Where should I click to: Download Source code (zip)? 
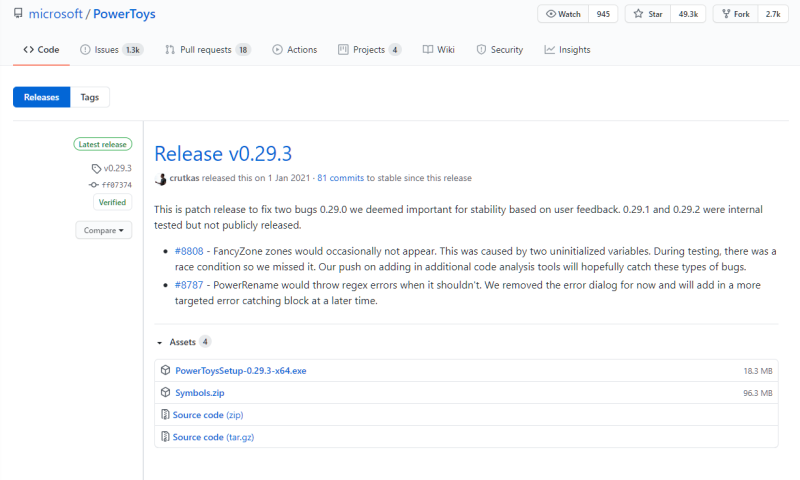click(208, 415)
